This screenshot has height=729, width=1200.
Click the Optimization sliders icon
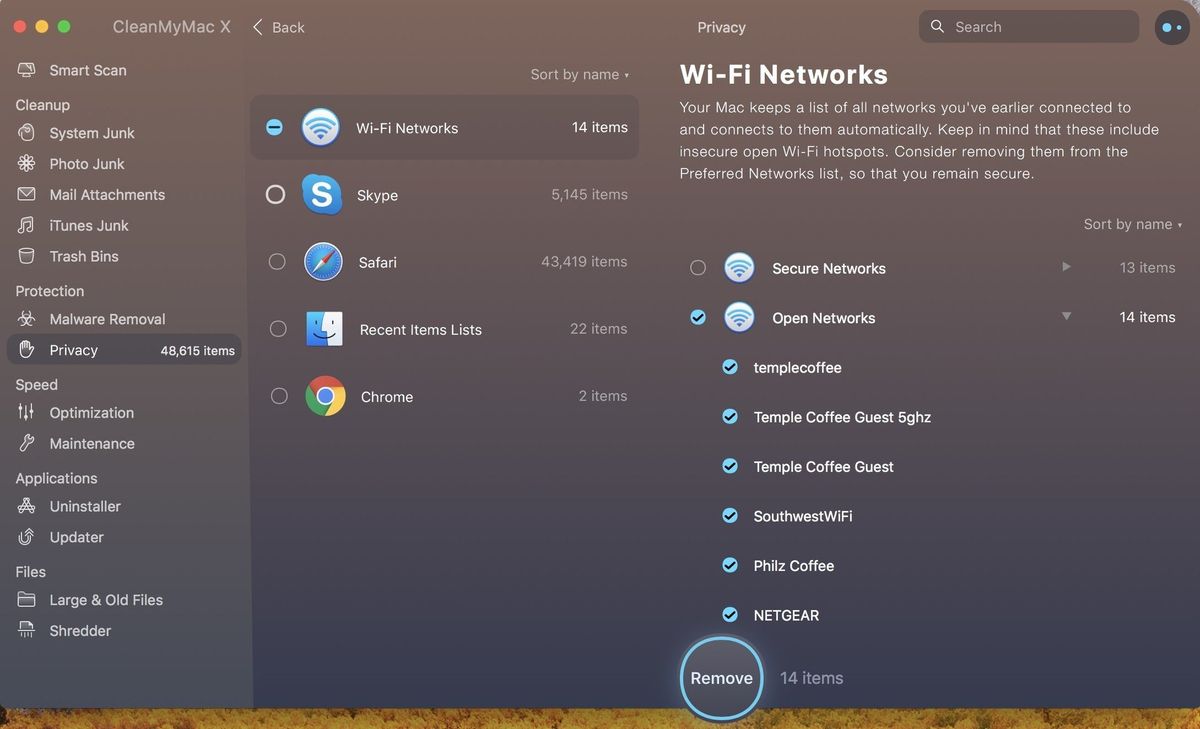[x=27, y=412]
